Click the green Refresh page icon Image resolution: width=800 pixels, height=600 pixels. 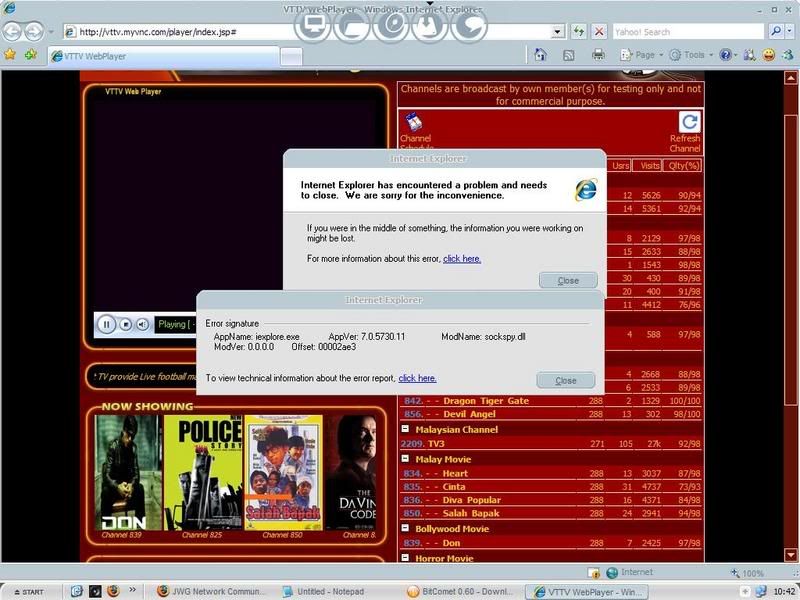(x=579, y=32)
